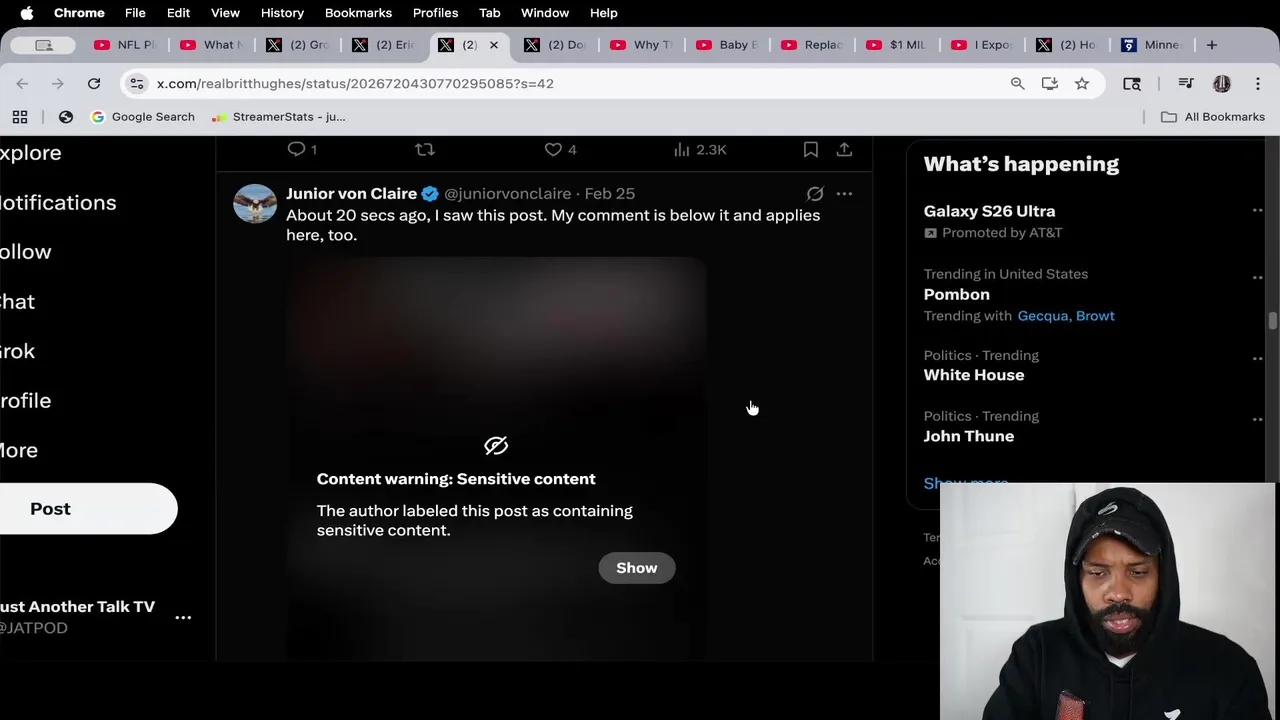Open Notifications in the sidebar
This screenshot has height=720, width=1280.
pyautogui.click(x=58, y=203)
